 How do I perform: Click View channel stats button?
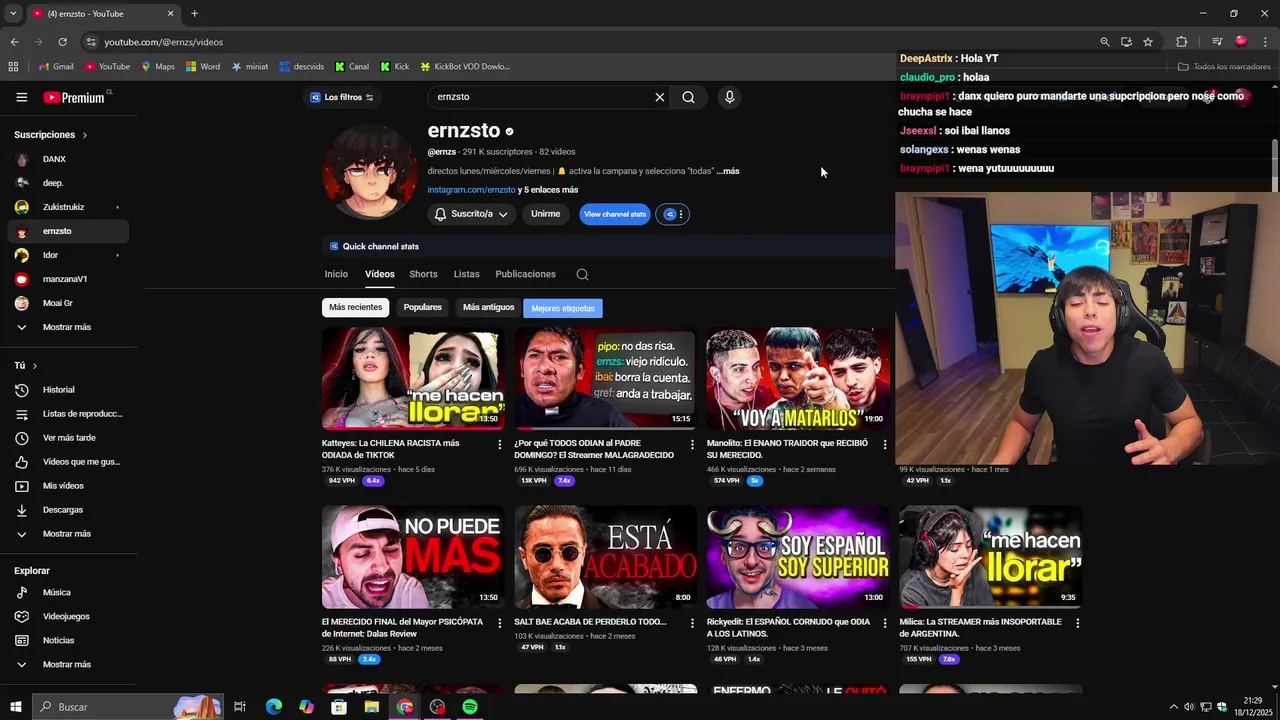click(x=615, y=214)
